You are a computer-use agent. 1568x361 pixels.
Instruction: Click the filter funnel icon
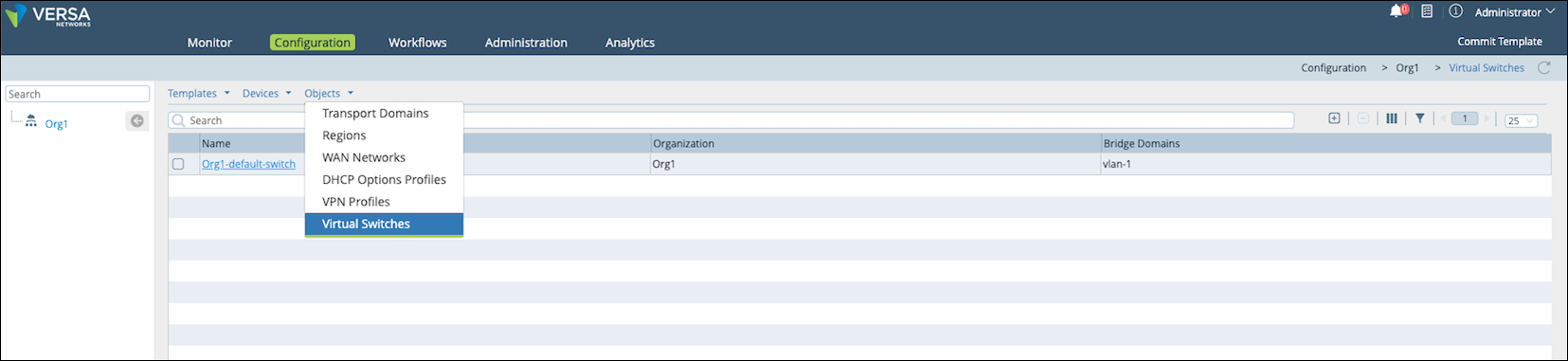coord(1419,118)
